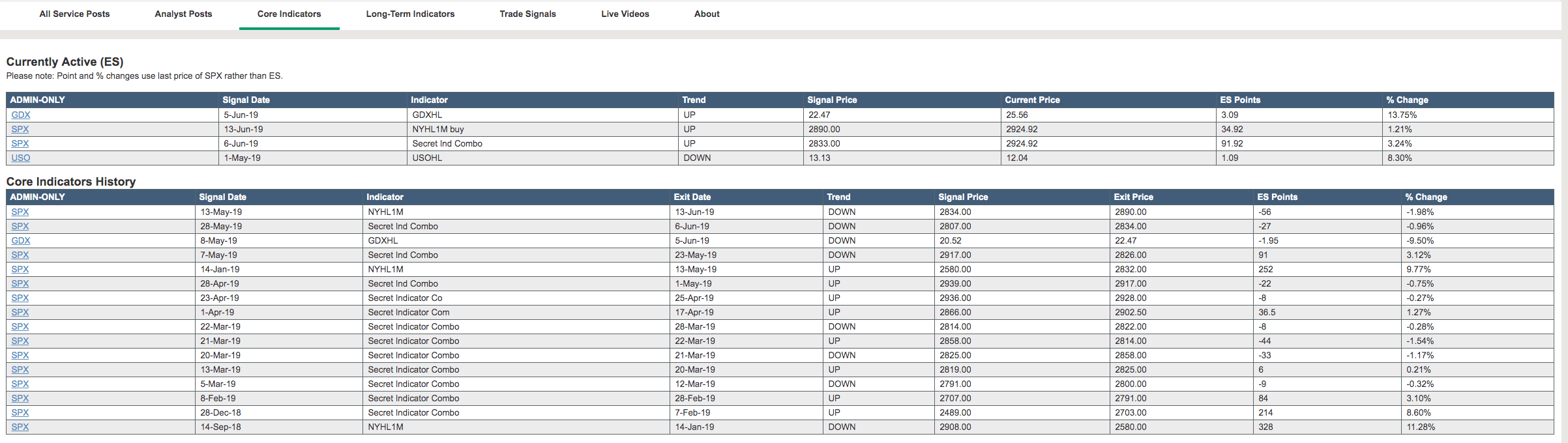Open the Live Videos tab
Image resolution: width=1568 pixels, height=443 pixels.
tap(625, 14)
